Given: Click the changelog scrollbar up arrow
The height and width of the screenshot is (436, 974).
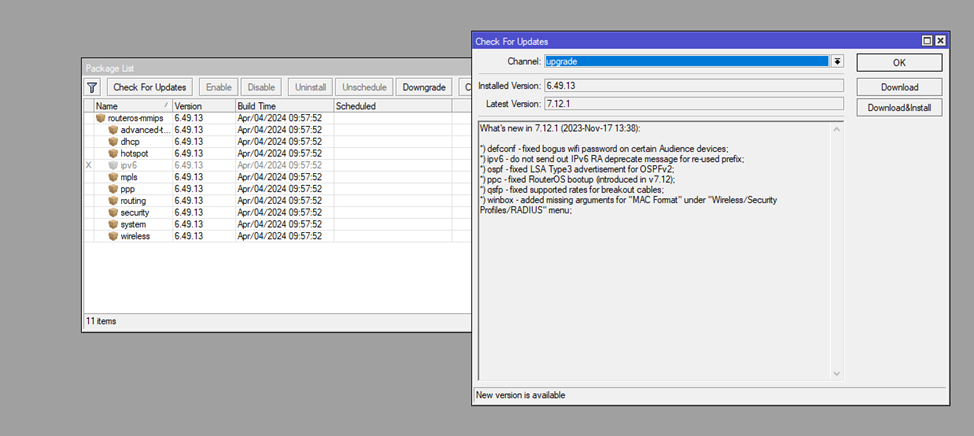Looking at the screenshot, I should click(836, 129).
